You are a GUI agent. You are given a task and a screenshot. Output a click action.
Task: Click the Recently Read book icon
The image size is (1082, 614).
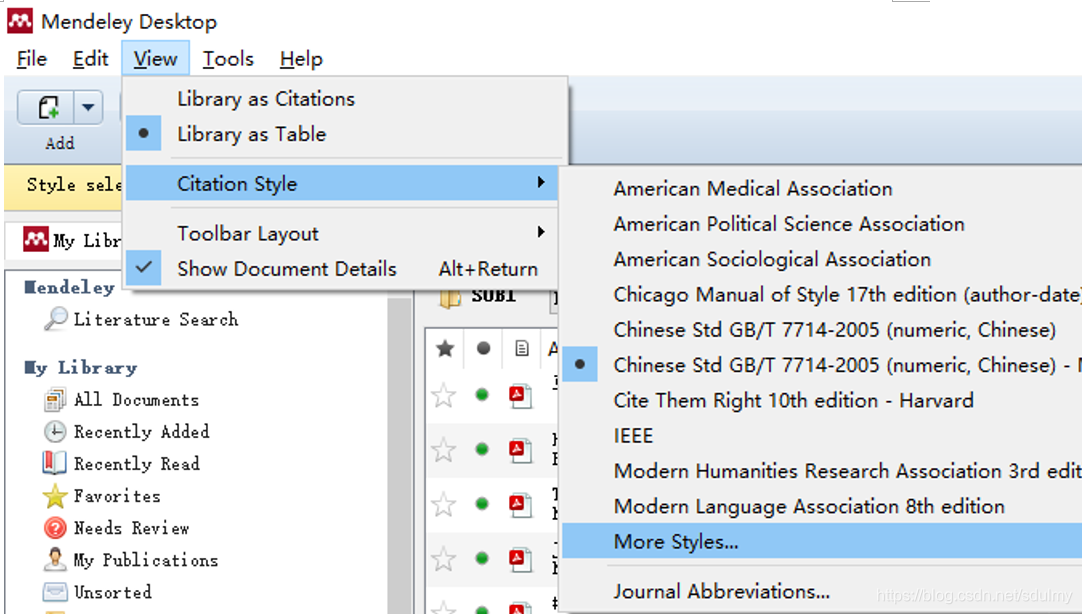[55, 463]
